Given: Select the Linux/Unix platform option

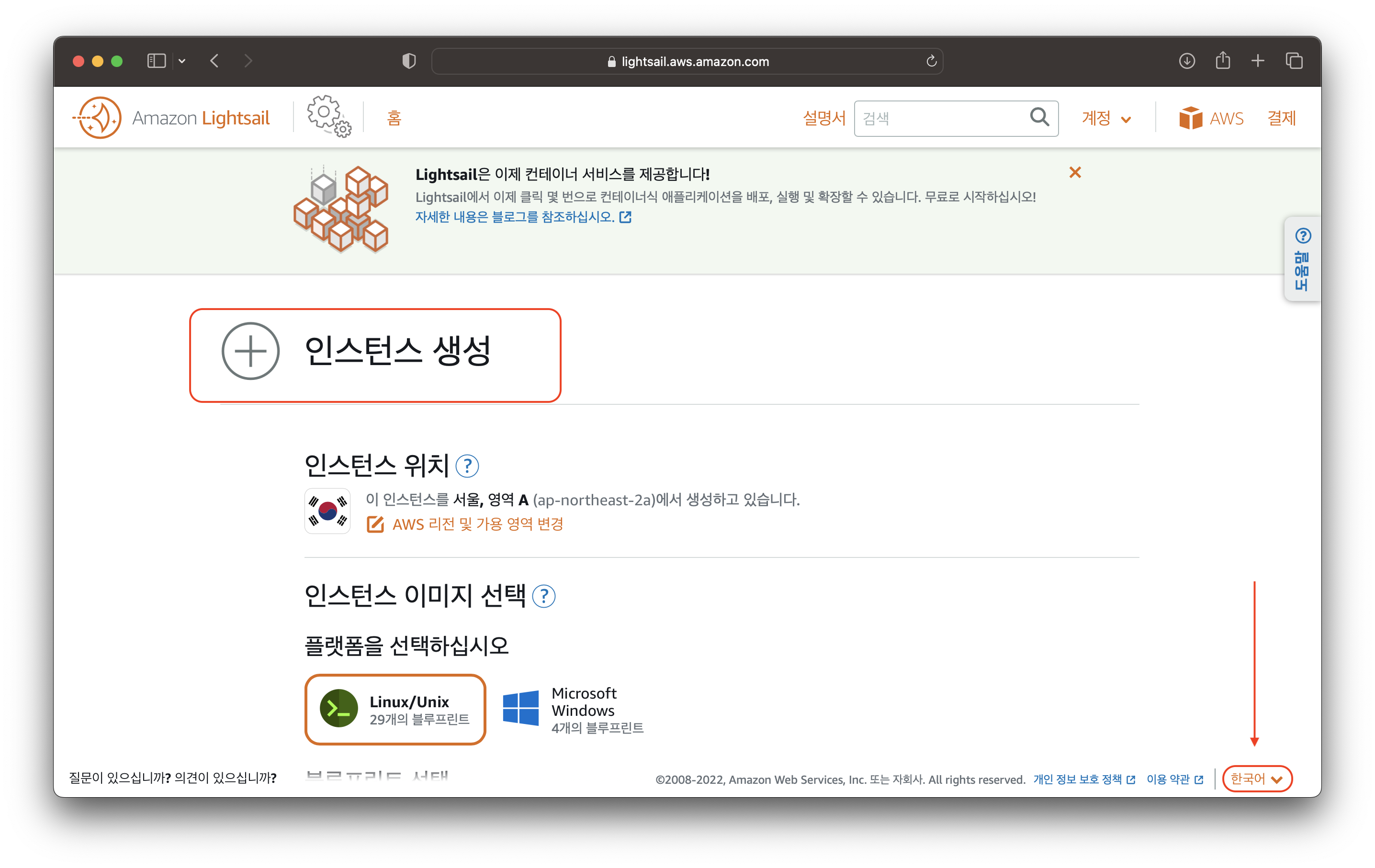Looking at the screenshot, I should point(394,709).
